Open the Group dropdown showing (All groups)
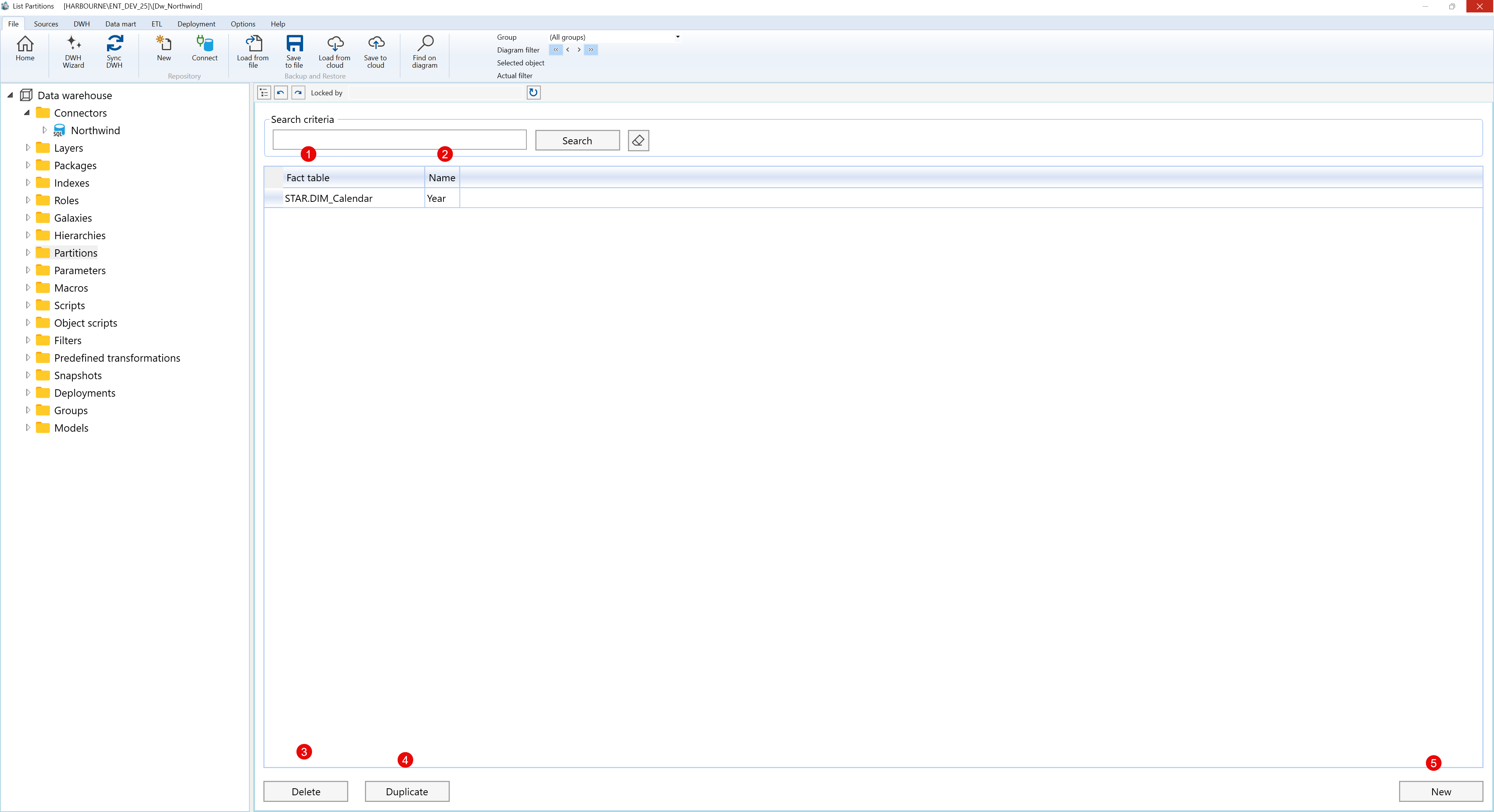Screen dimensions: 1494x812 (x=676, y=37)
